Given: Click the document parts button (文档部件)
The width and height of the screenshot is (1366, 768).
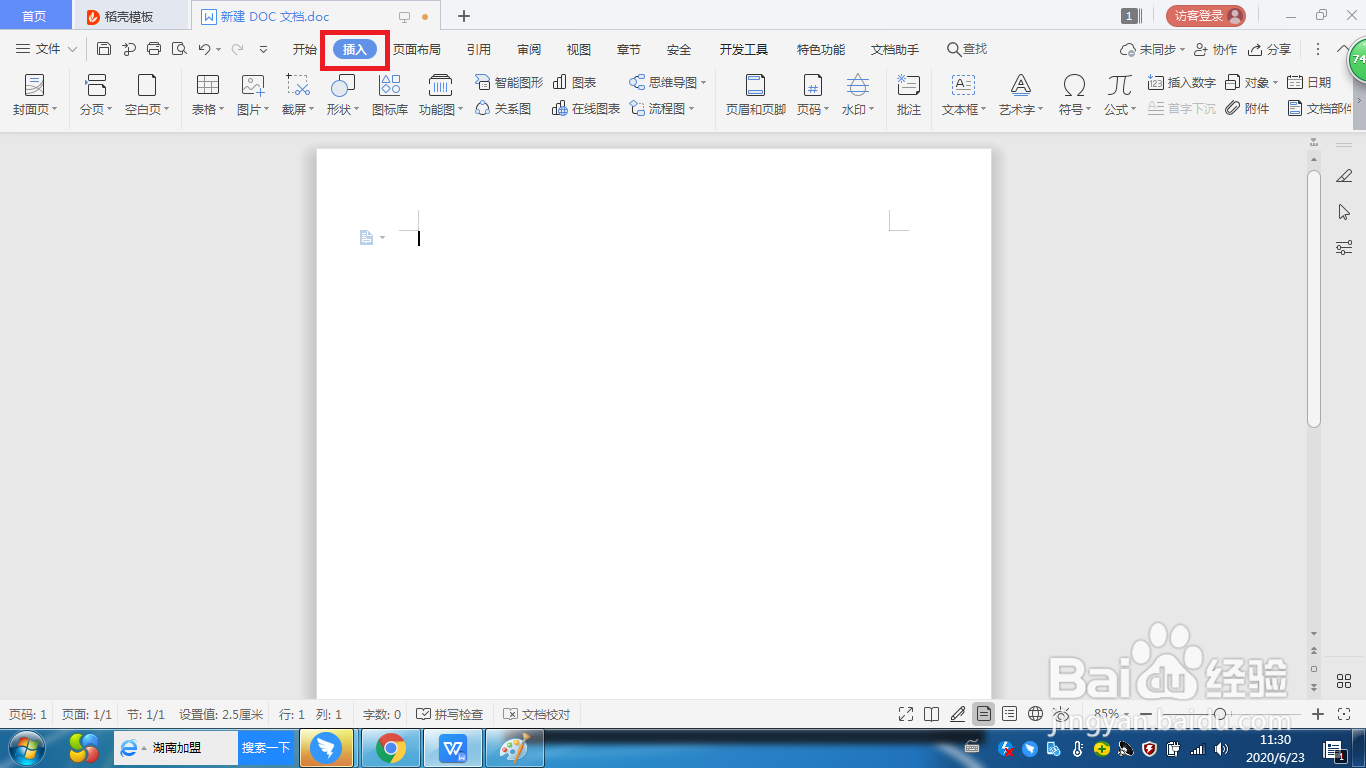Looking at the screenshot, I should 1320,109.
